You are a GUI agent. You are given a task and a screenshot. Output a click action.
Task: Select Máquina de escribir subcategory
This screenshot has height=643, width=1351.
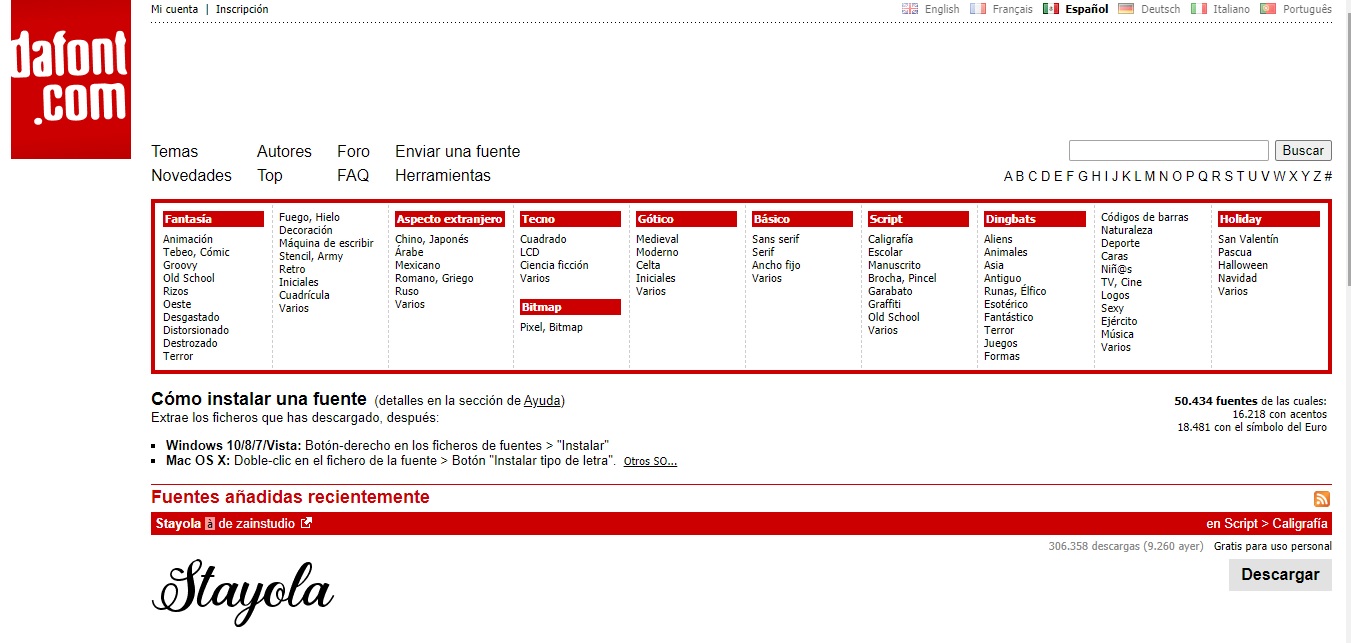326,243
